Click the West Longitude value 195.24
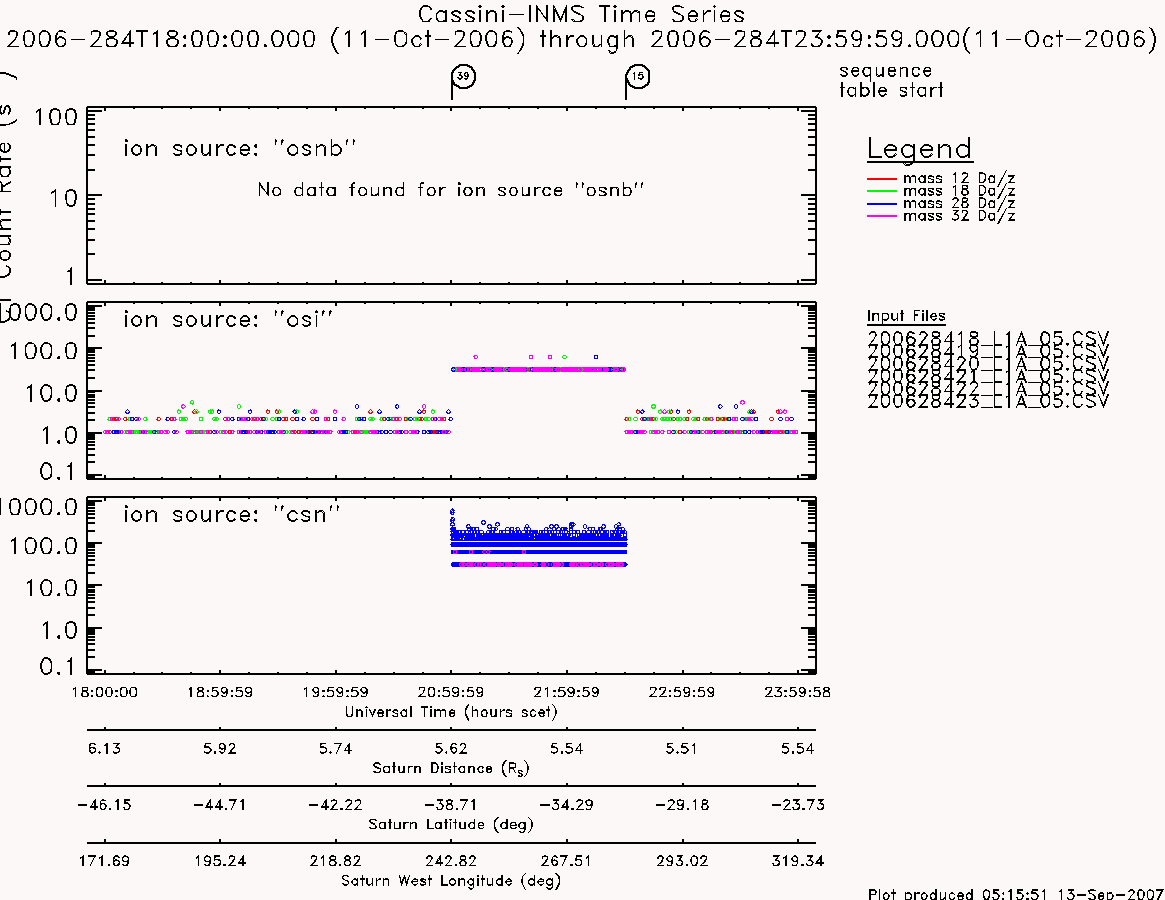Screen dimensions: 1165x900 point(220,861)
